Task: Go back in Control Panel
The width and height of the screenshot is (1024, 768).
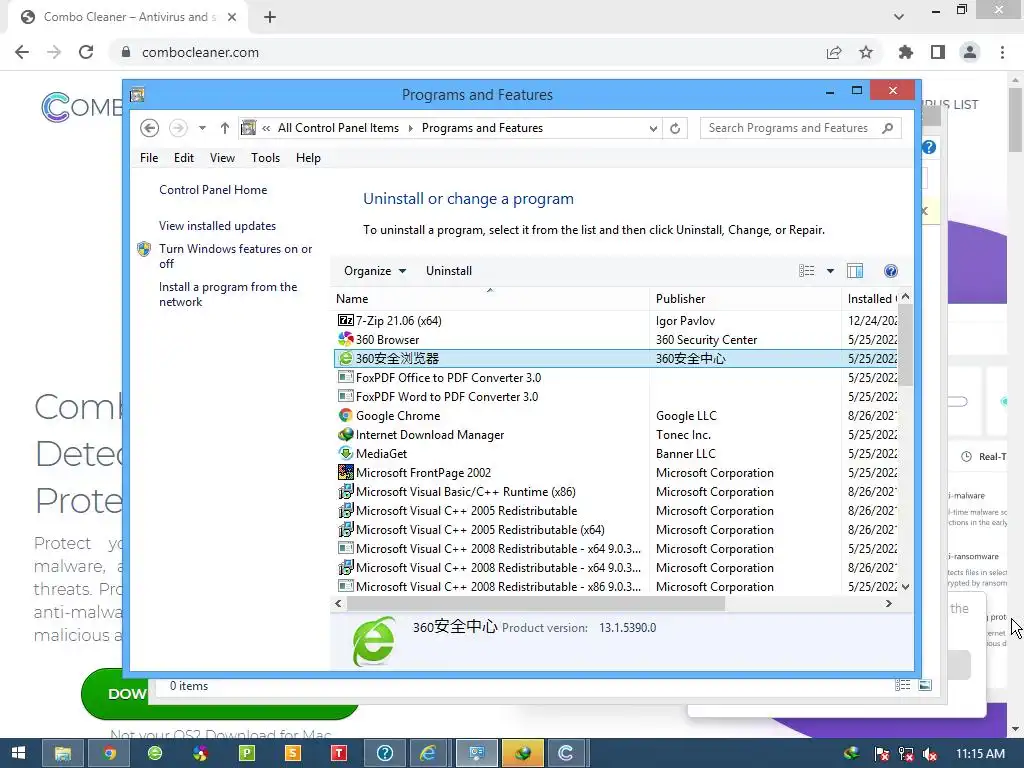Action: click(x=150, y=128)
